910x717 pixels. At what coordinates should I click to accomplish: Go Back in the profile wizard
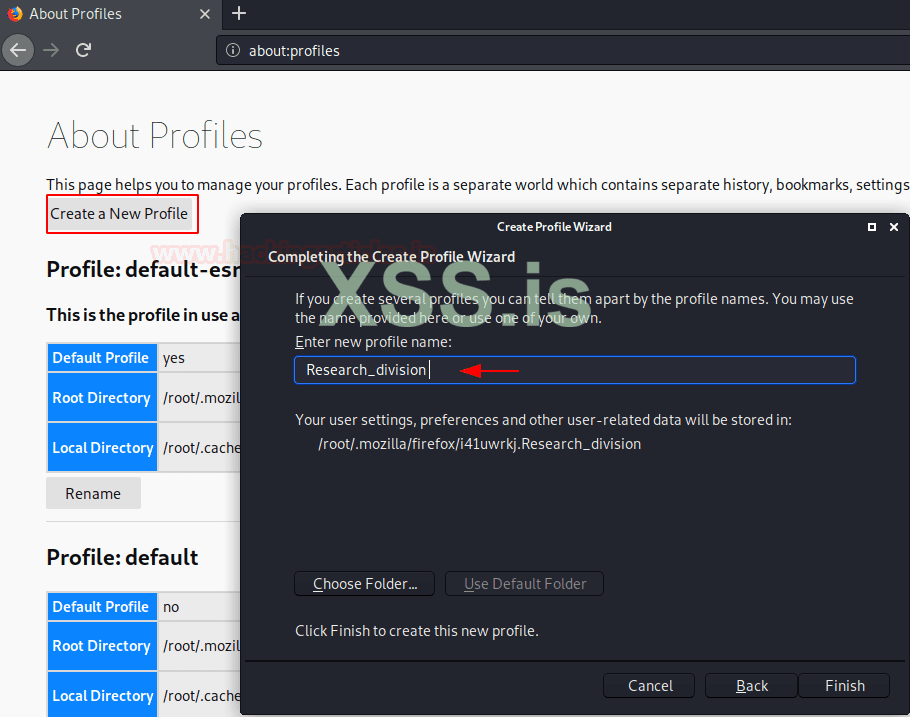click(x=752, y=686)
